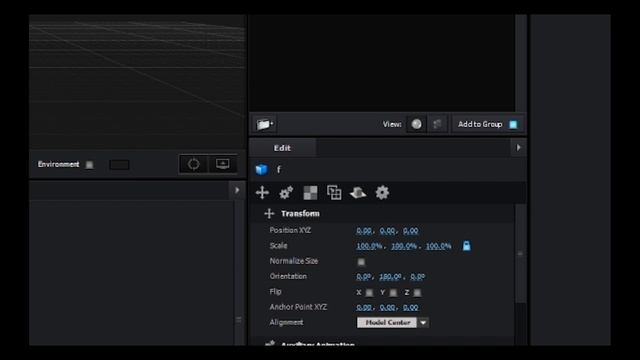This screenshot has width=640, height=360.
Task: Open the double-gears animation toolbar icon
Action: click(x=286, y=193)
